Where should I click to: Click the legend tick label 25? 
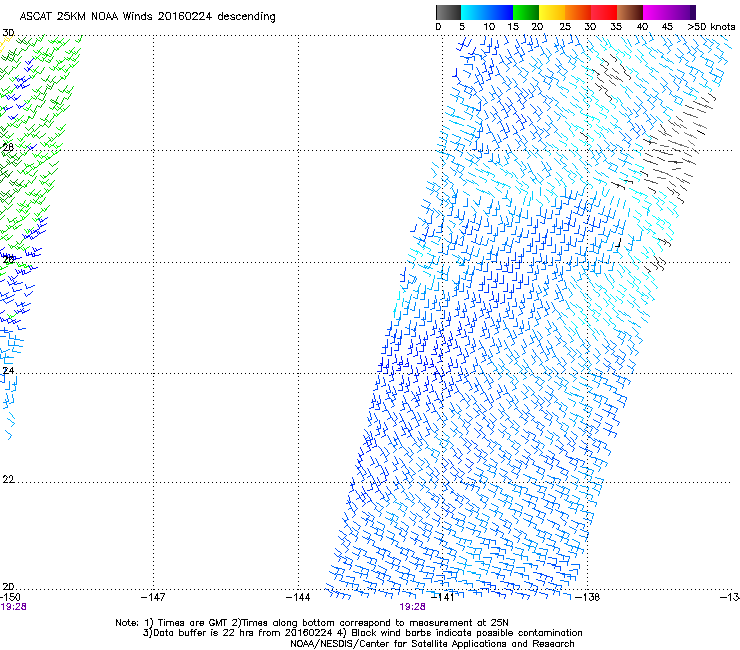(x=565, y=27)
